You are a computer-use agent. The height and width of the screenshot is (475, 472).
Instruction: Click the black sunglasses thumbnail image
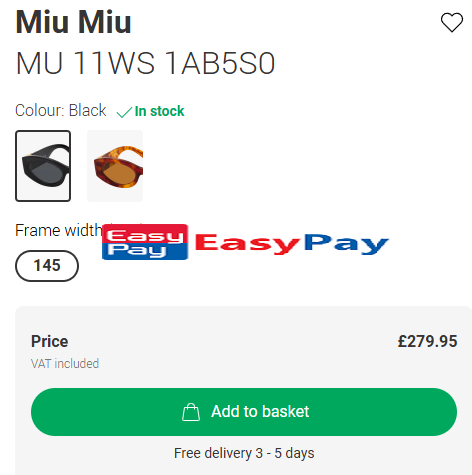[45, 165]
